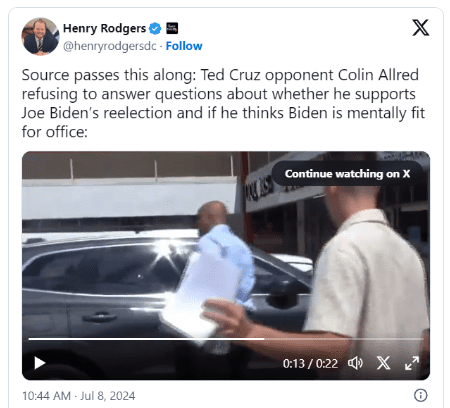Click the blue verified checkmark badge
The height and width of the screenshot is (408, 450).
pyautogui.click(x=155, y=28)
